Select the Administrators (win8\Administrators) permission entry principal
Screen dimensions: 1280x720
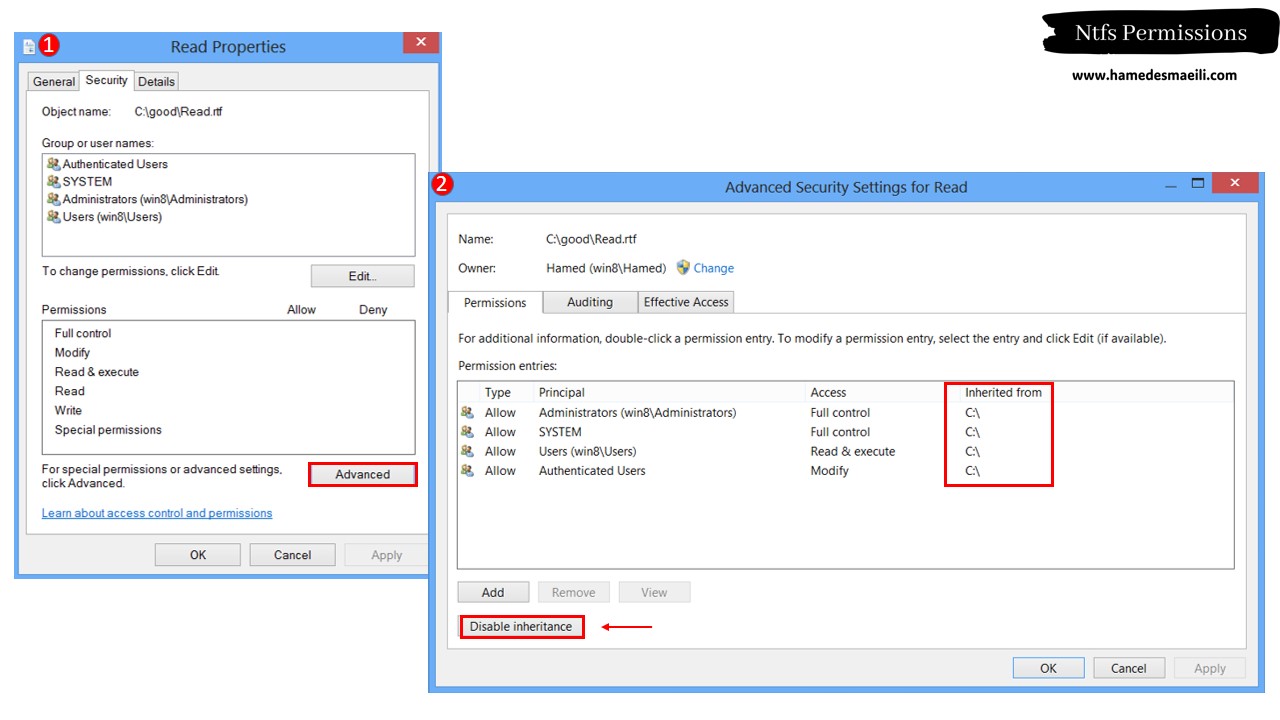tap(637, 413)
